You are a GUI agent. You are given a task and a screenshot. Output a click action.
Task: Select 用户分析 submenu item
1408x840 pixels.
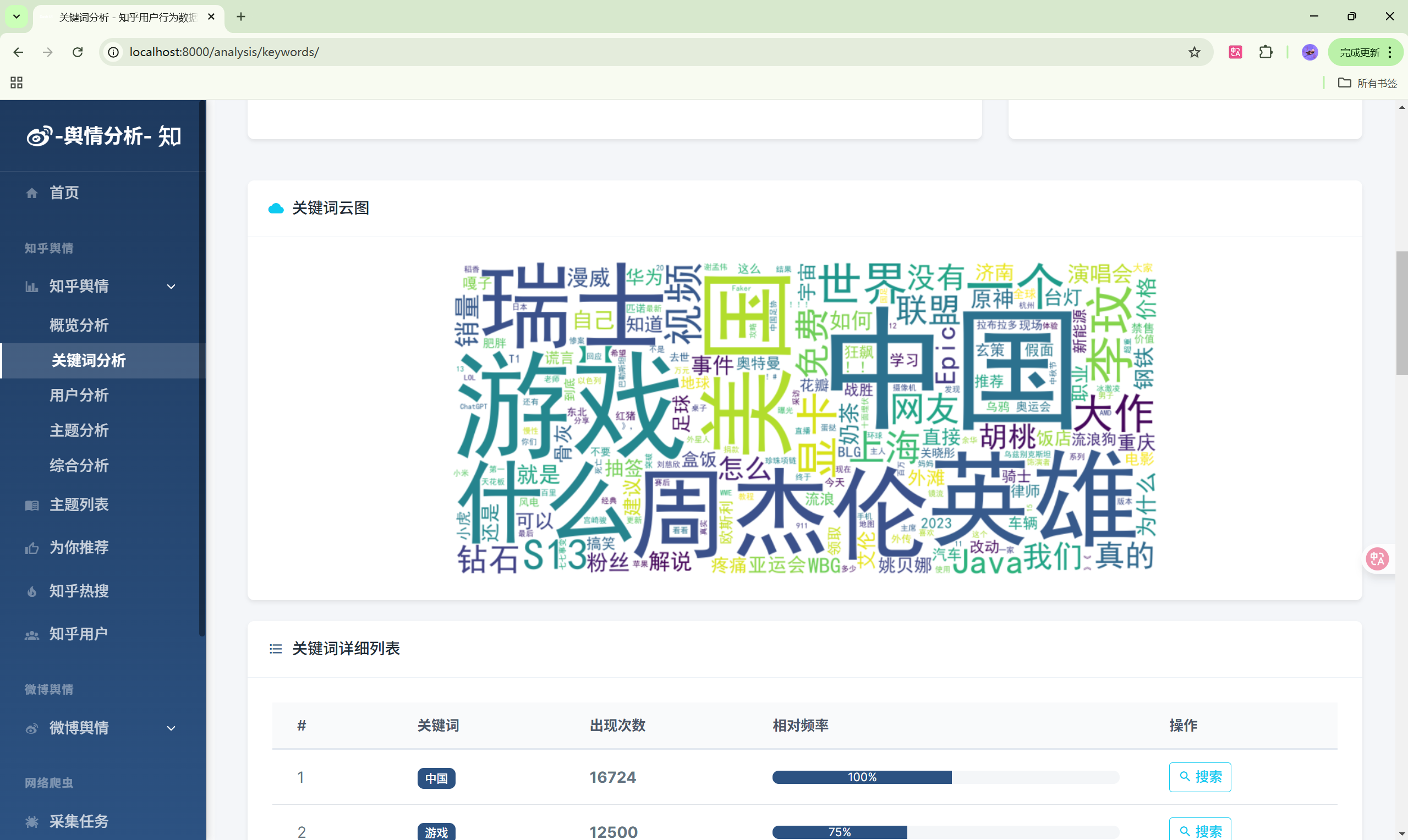(x=79, y=395)
